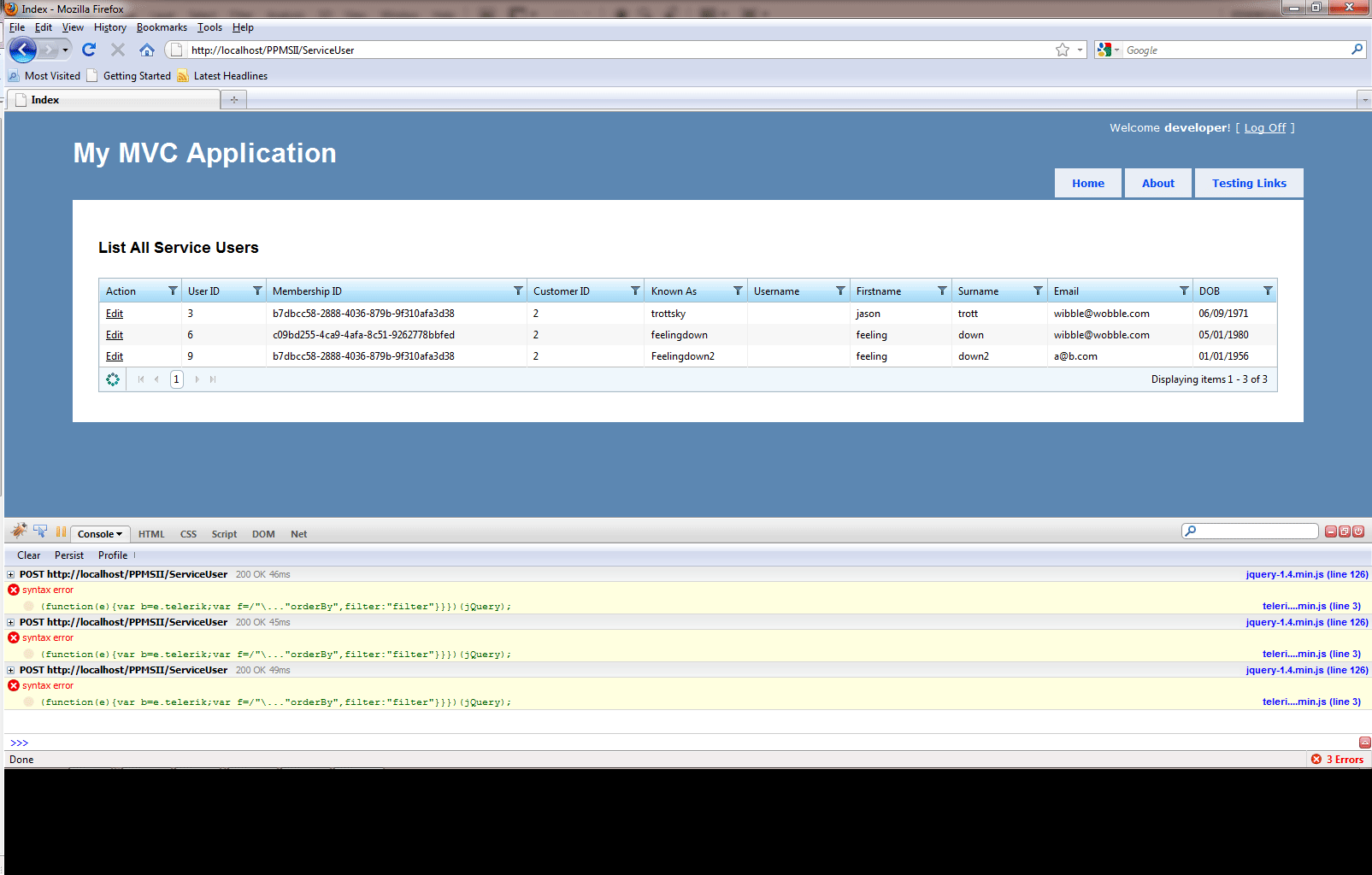1372x875 pixels.
Task: Activate Firebug inspect element icon
Action: point(40,531)
